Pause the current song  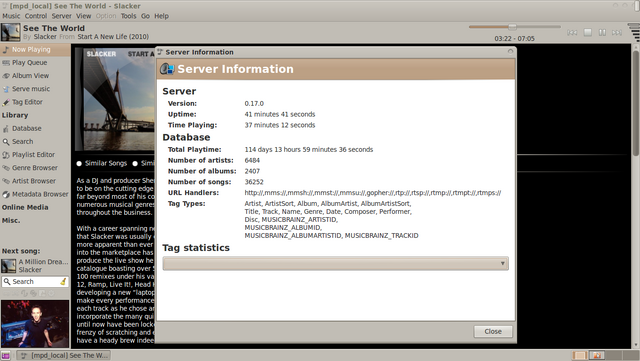602,32
